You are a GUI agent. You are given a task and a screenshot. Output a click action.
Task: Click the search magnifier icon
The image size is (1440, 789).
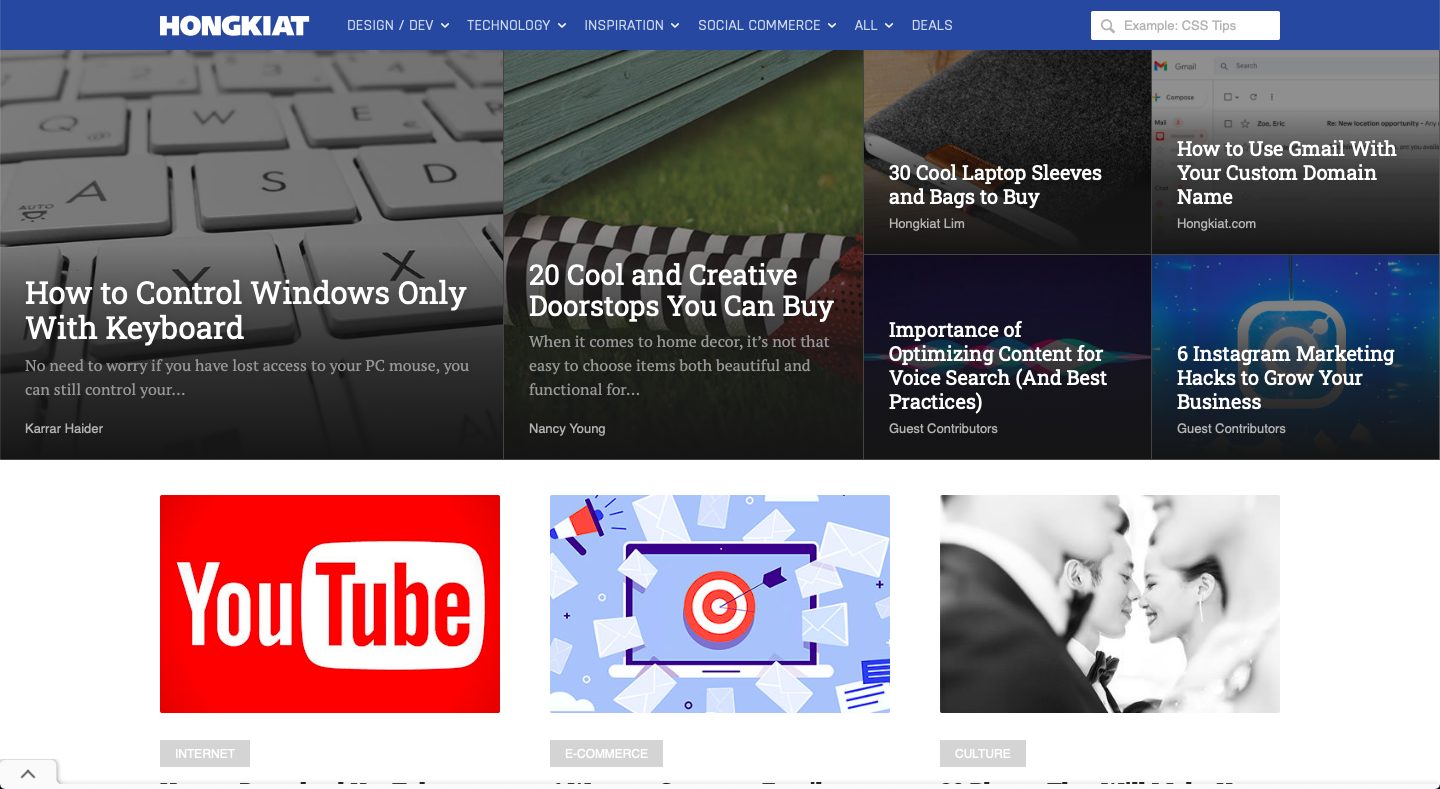1107,26
